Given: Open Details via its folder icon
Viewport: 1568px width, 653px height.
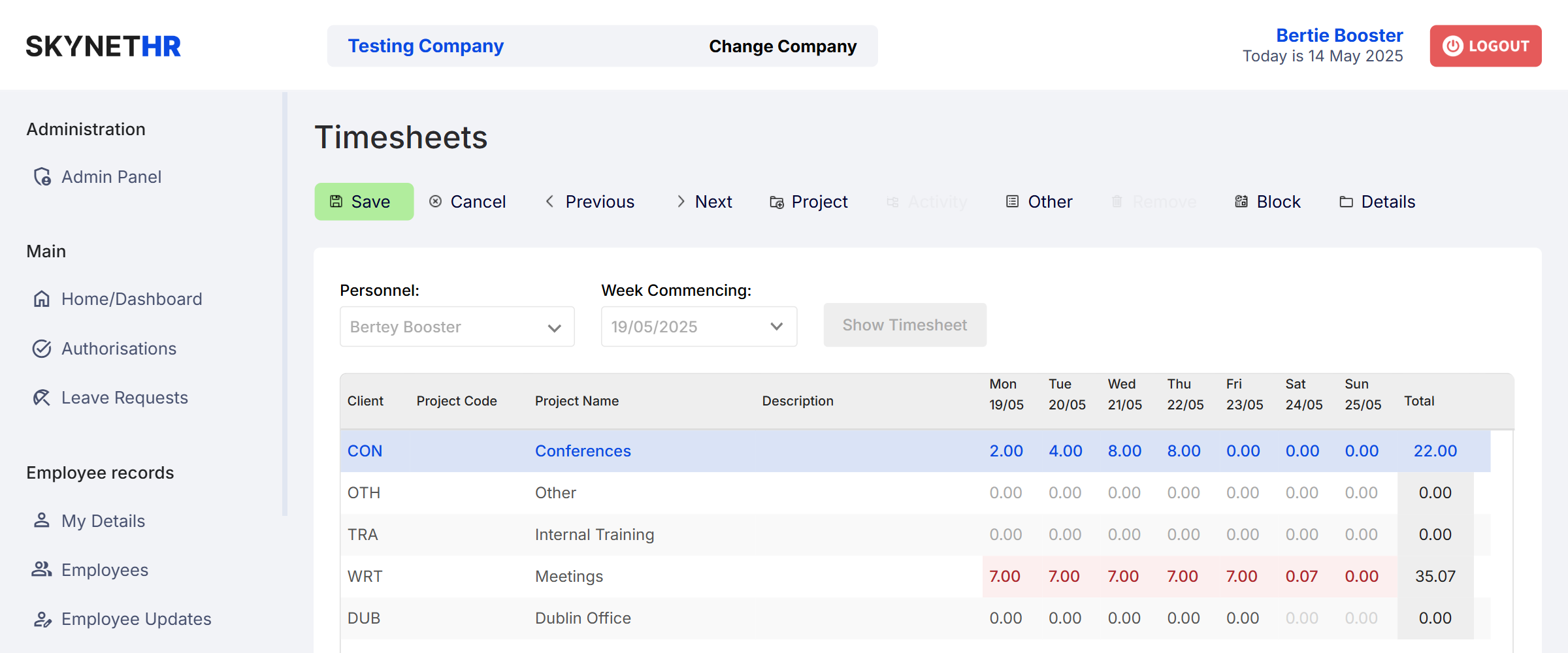Looking at the screenshot, I should pyautogui.click(x=1345, y=202).
